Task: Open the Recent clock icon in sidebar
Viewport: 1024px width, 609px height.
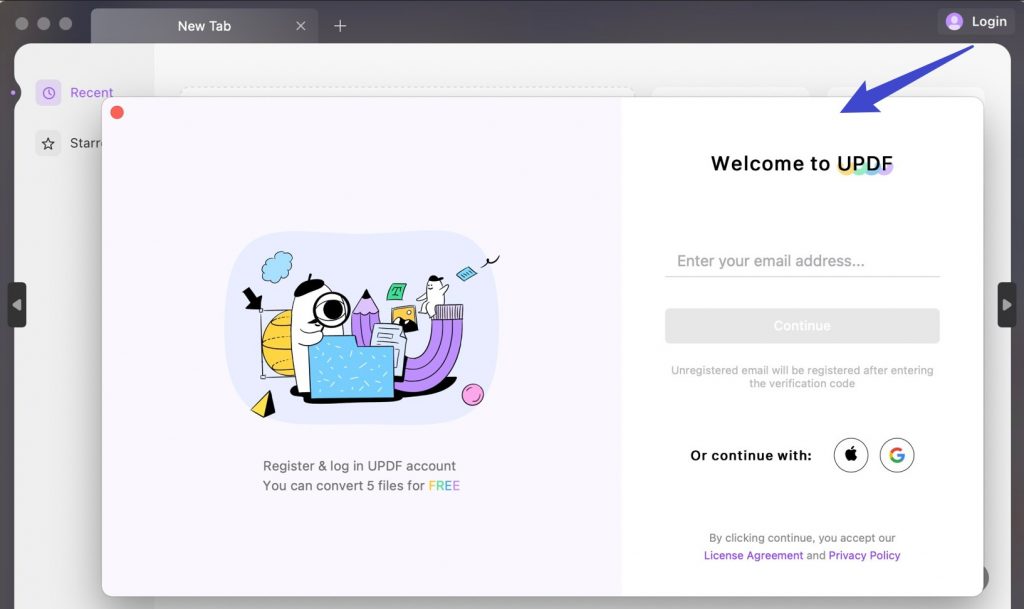Action: [48, 93]
